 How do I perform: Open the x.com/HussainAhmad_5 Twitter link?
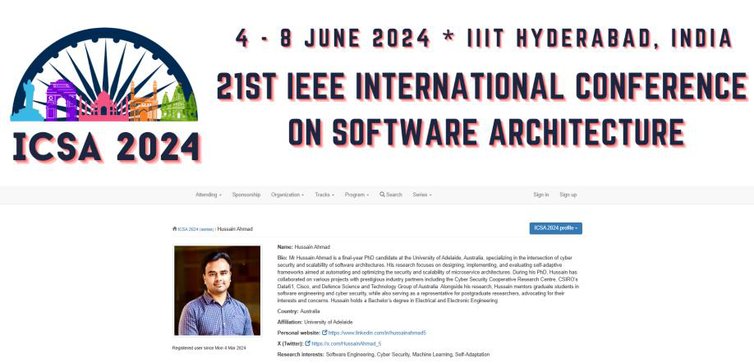click(x=346, y=344)
